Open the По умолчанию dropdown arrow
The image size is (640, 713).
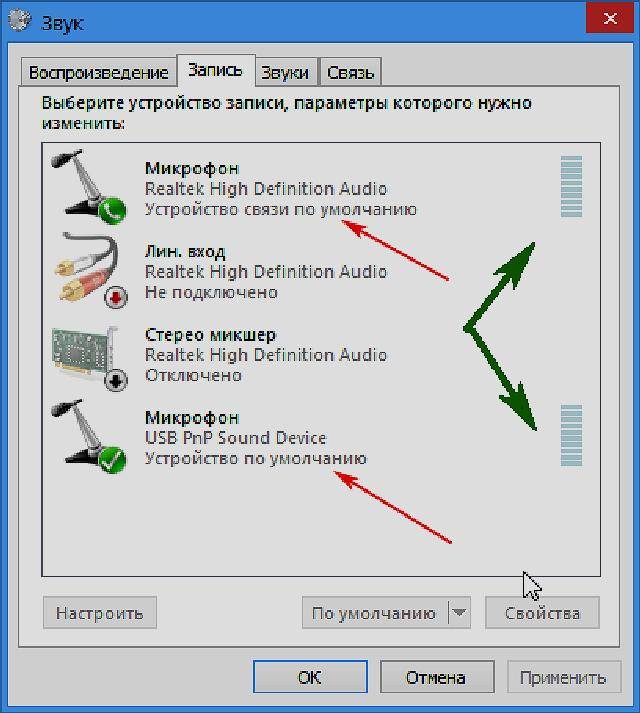(459, 613)
